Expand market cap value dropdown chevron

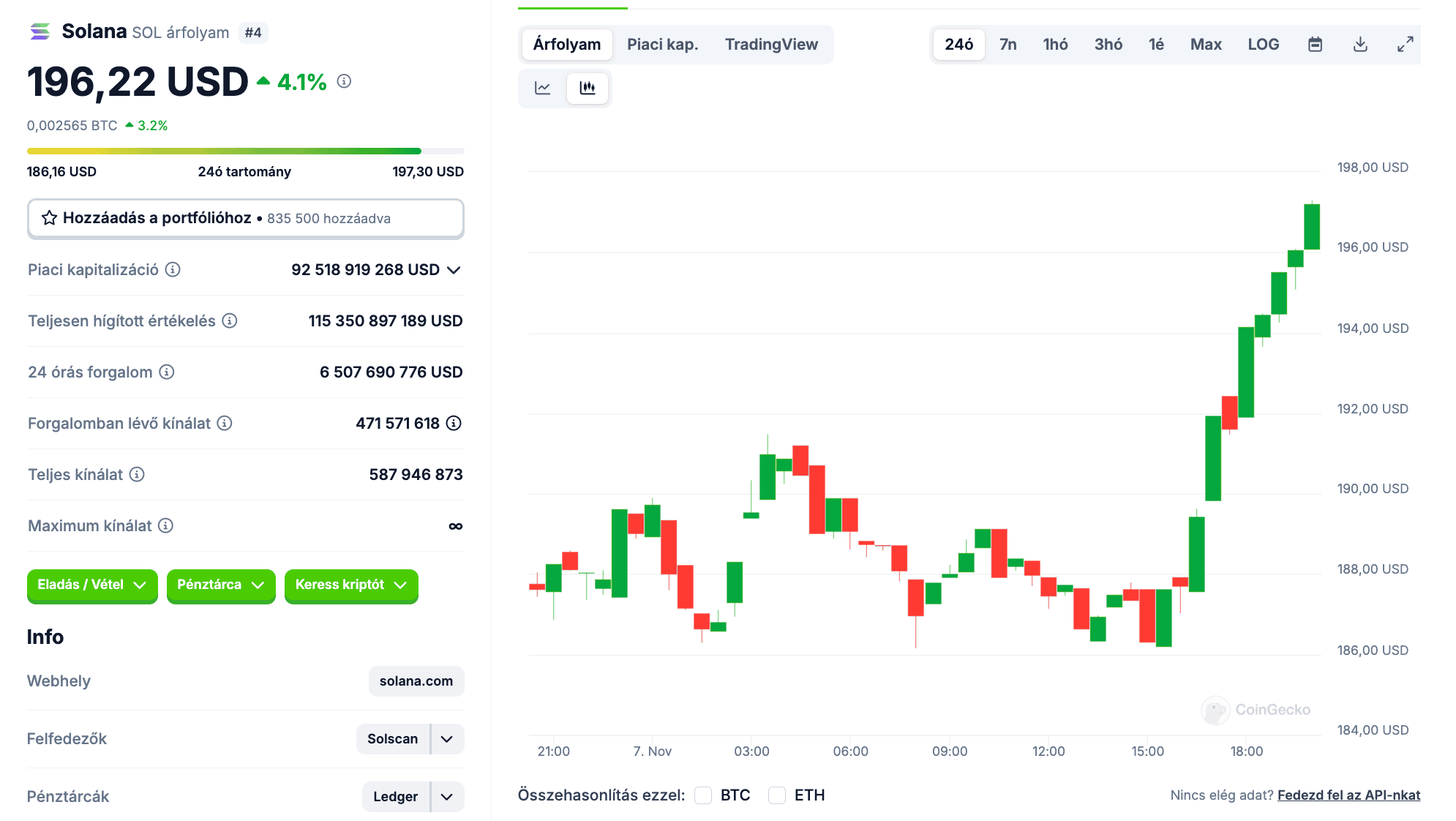pos(454,270)
